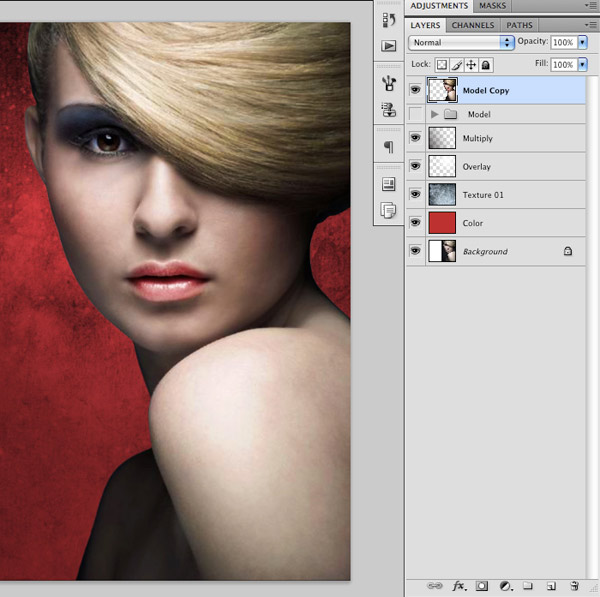Hide the Model Copy layer
The height and width of the screenshot is (597, 600).
(415, 90)
